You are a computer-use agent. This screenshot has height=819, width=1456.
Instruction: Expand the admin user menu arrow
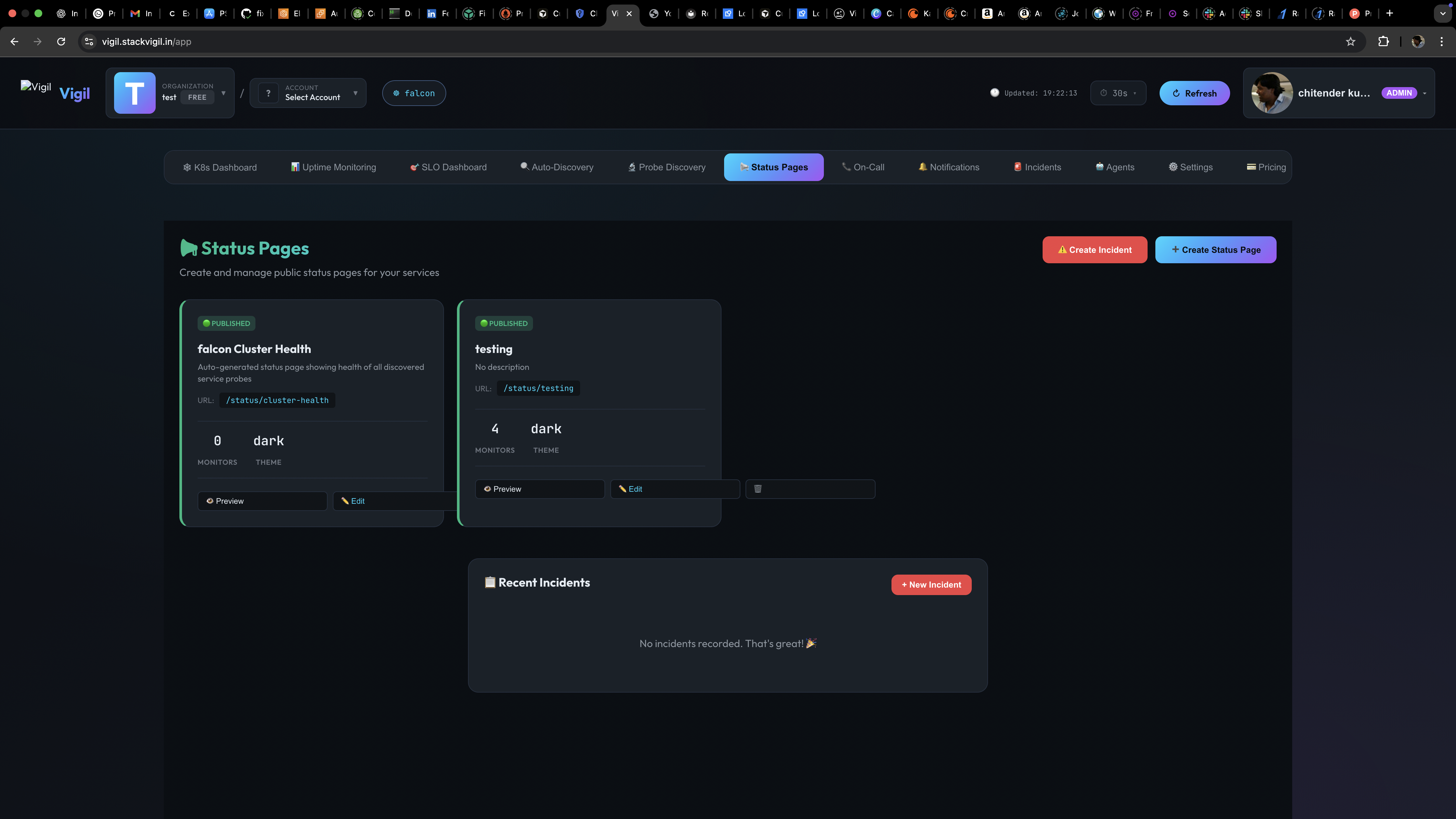[x=1425, y=93]
